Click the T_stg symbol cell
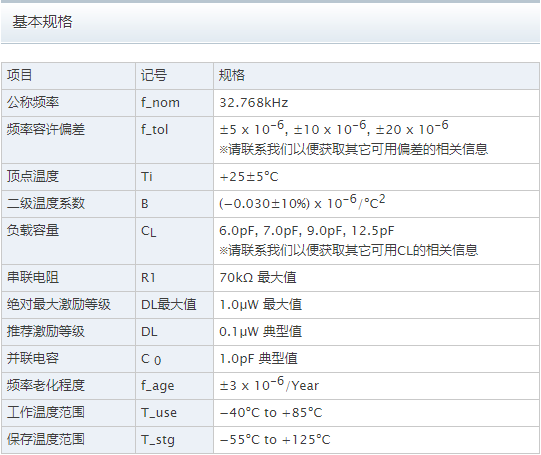The width and height of the screenshot is (541, 455). pos(174,440)
